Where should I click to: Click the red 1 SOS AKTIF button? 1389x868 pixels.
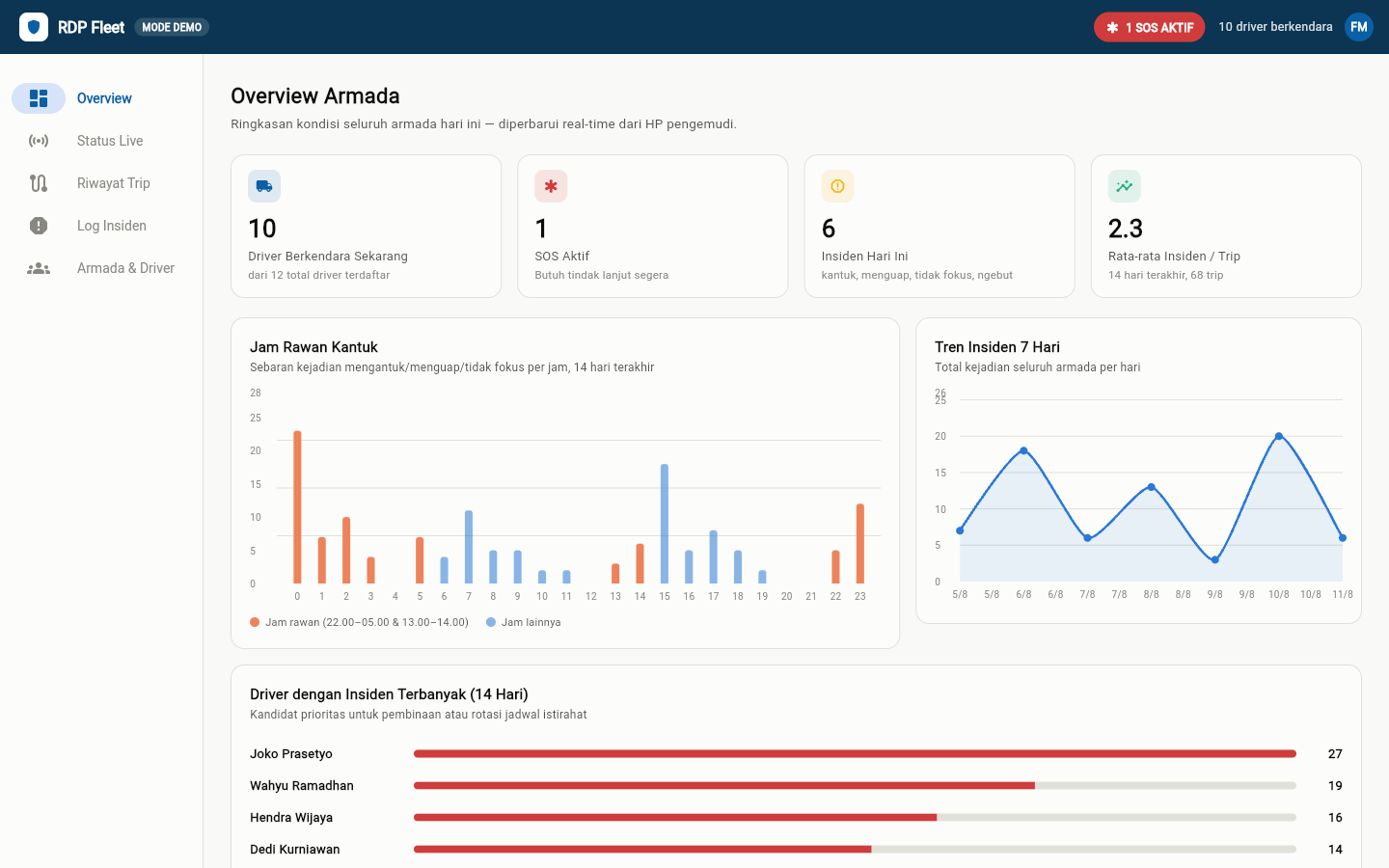1149,27
